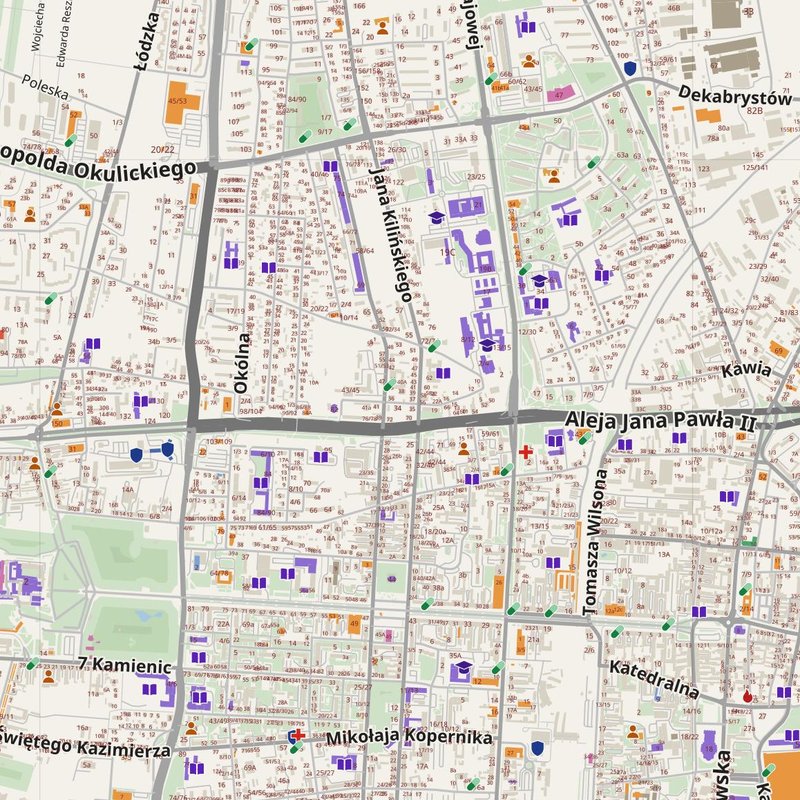Select the Okólna street label
This screenshot has width=800, height=800.
pos(242,363)
